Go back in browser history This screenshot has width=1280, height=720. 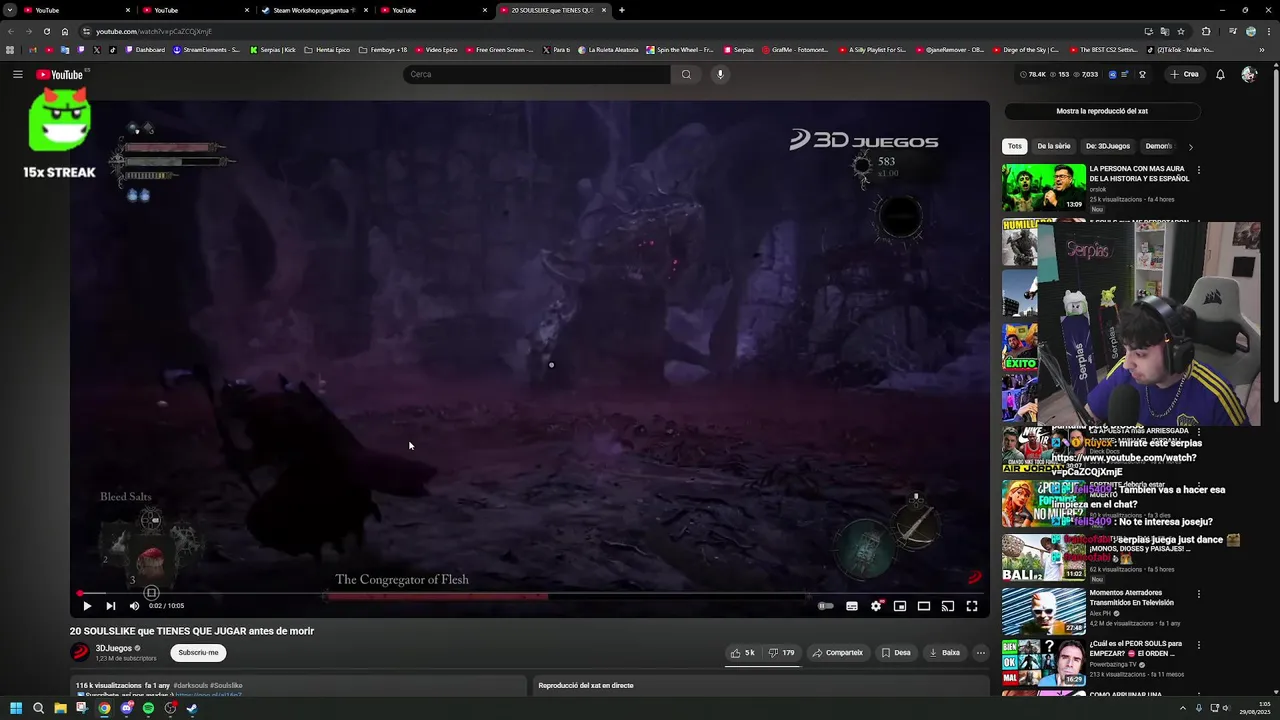point(10,31)
